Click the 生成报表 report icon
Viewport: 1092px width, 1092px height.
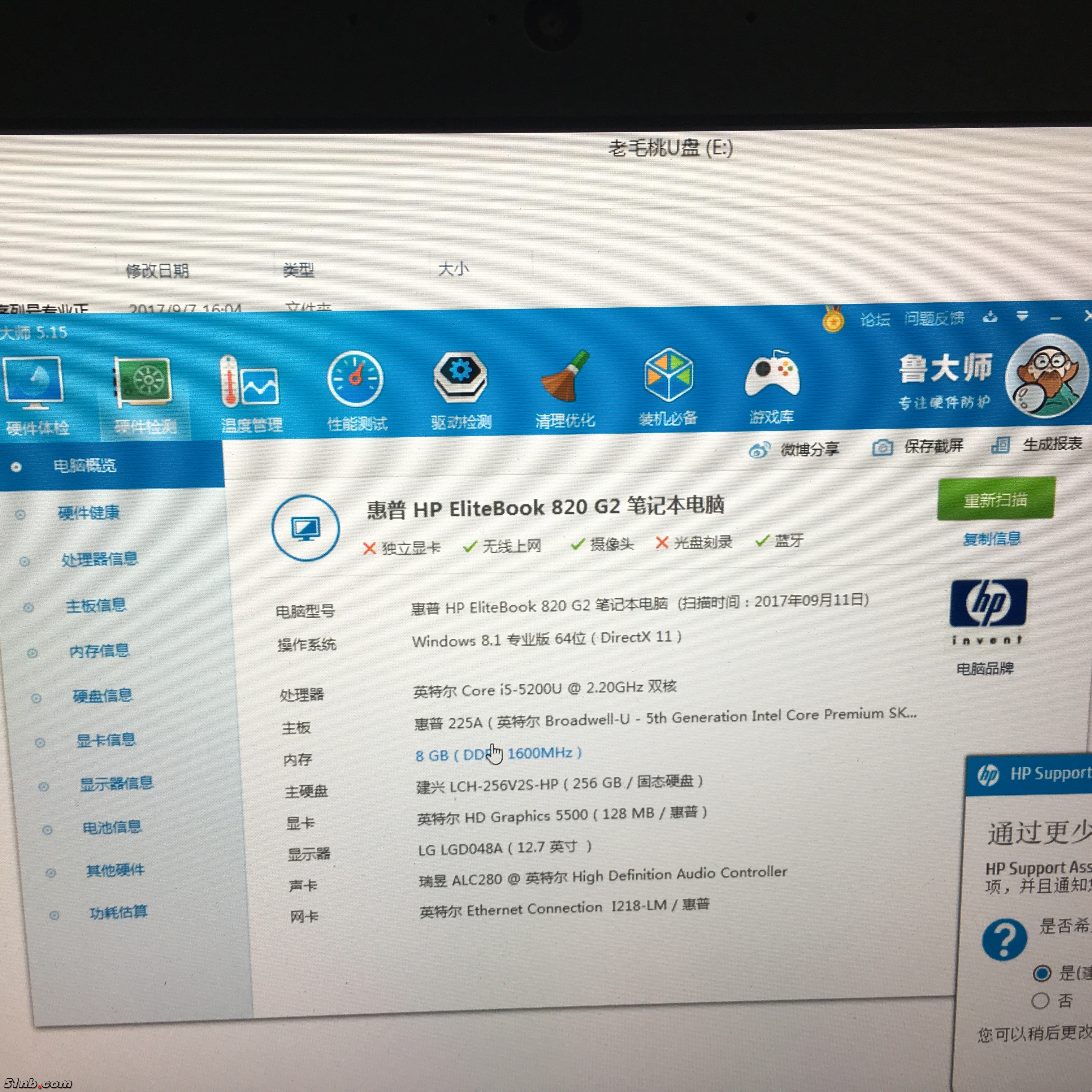point(1000,445)
